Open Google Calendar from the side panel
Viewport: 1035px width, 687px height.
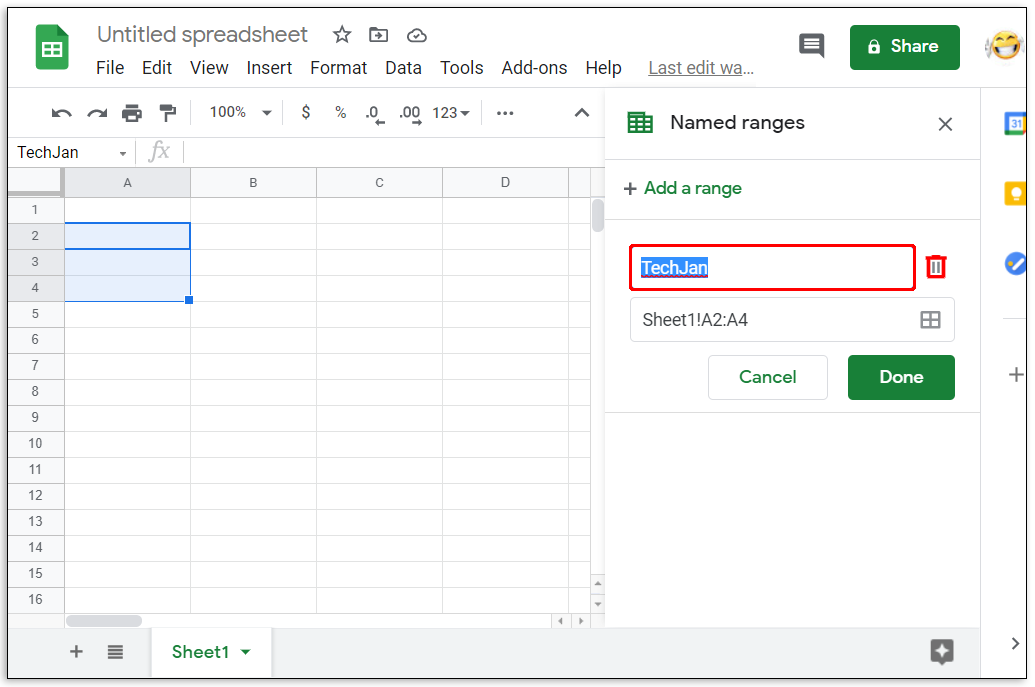pyautogui.click(x=1016, y=124)
